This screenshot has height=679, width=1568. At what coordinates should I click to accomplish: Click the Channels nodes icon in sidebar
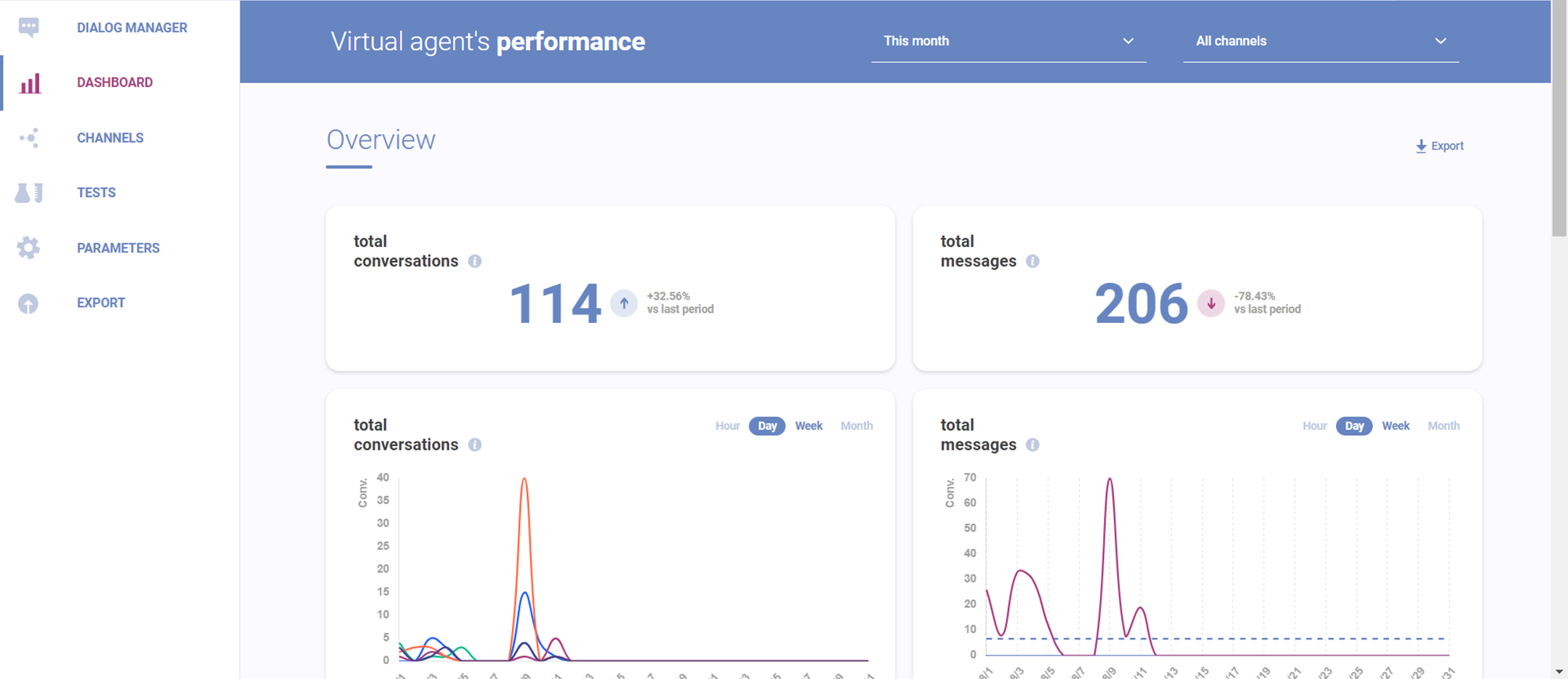pyautogui.click(x=29, y=138)
